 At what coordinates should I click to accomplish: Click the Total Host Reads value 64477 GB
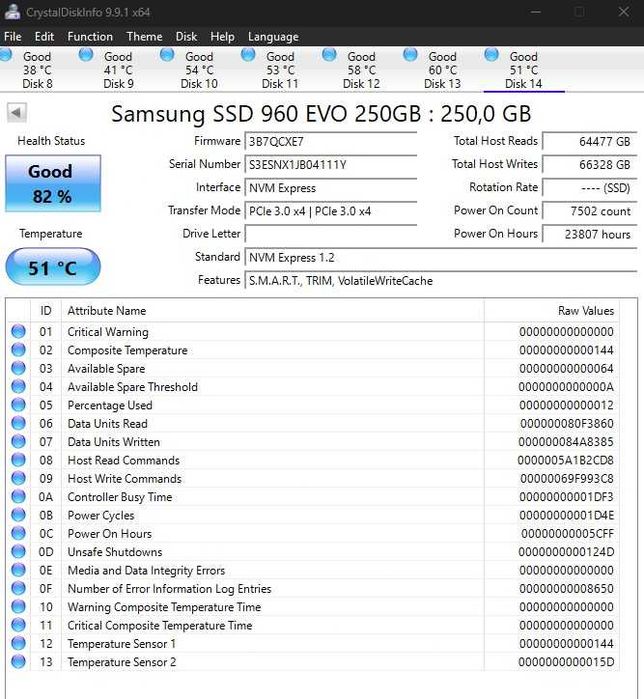(x=590, y=142)
